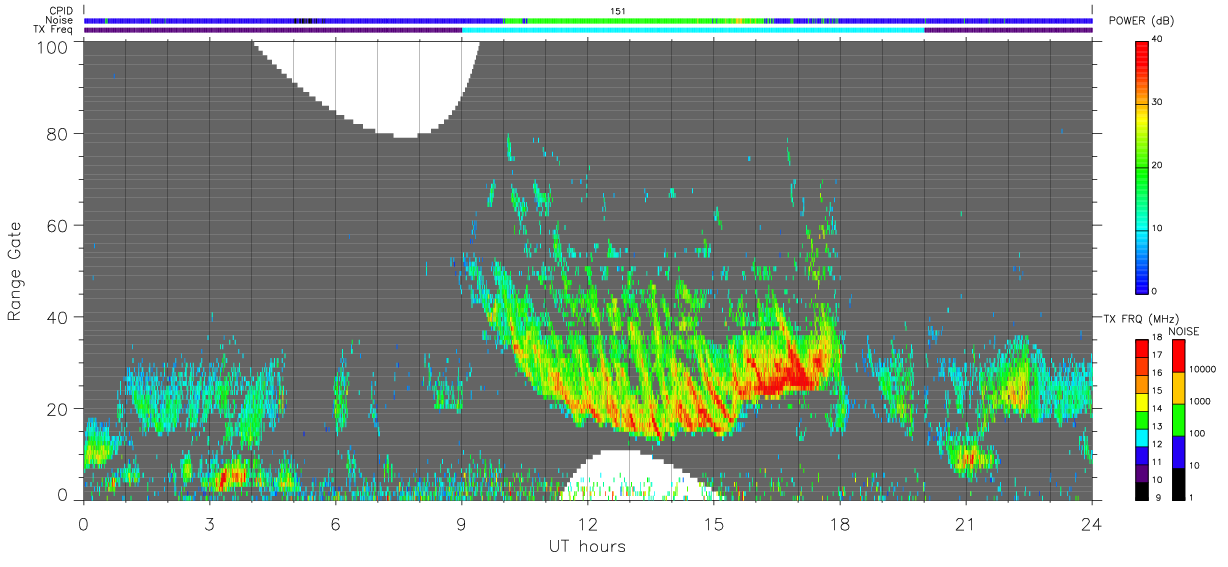
Task: Click the Noise row label
Action: [61, 20]
